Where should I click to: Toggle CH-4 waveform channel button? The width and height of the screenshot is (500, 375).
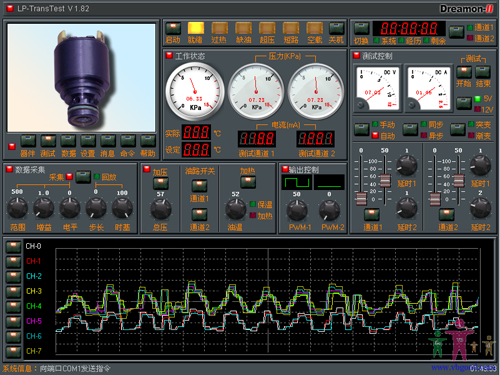click(x=13, y=307)
